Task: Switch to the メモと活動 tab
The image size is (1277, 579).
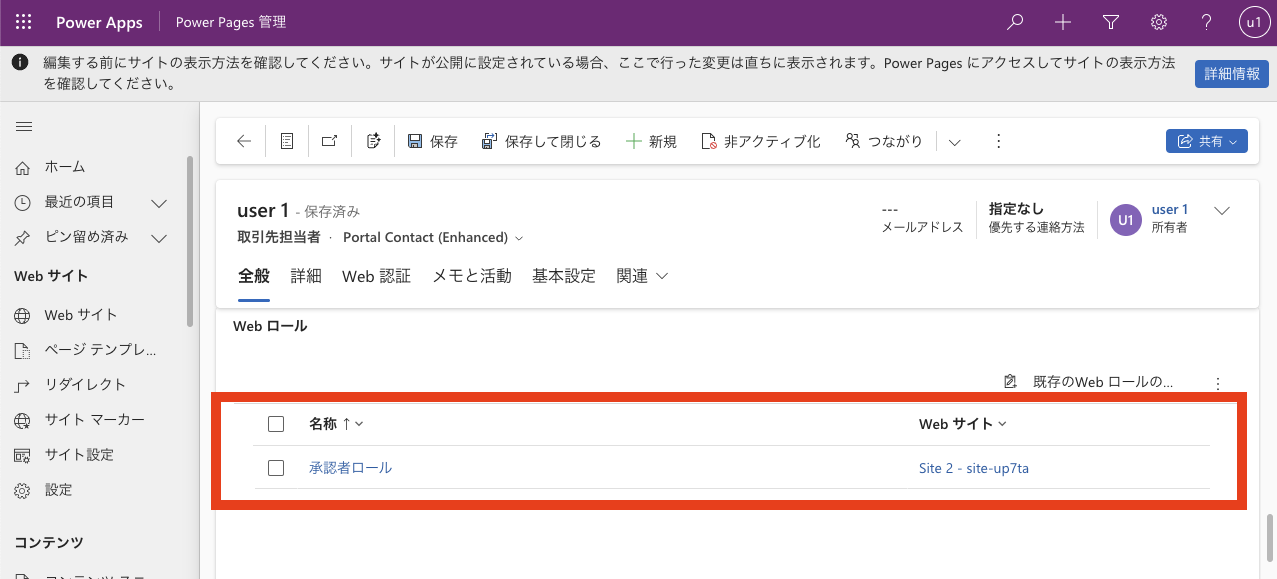Action: (x=471, y=276)
